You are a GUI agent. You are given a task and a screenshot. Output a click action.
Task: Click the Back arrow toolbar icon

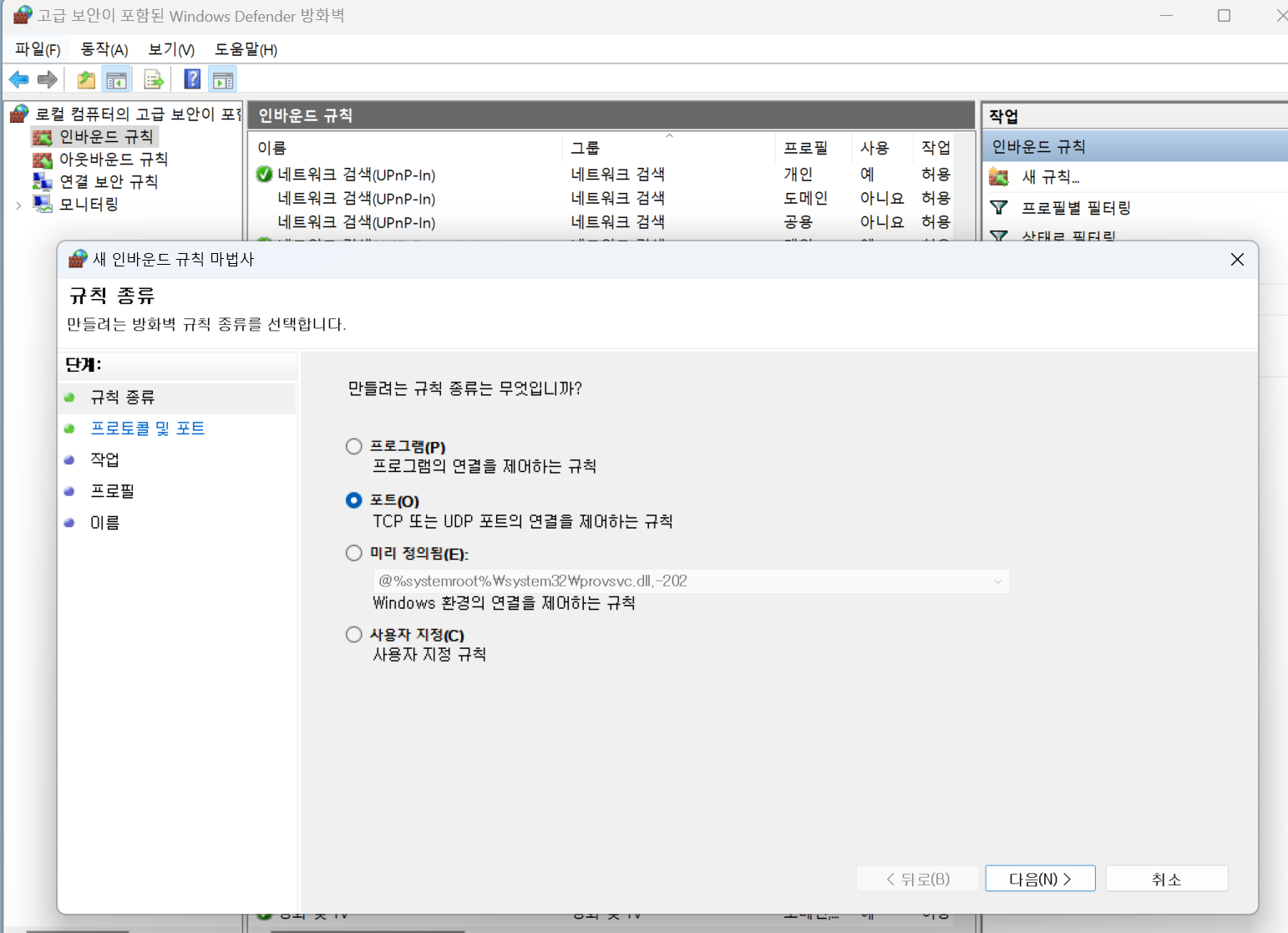(18, 79)
